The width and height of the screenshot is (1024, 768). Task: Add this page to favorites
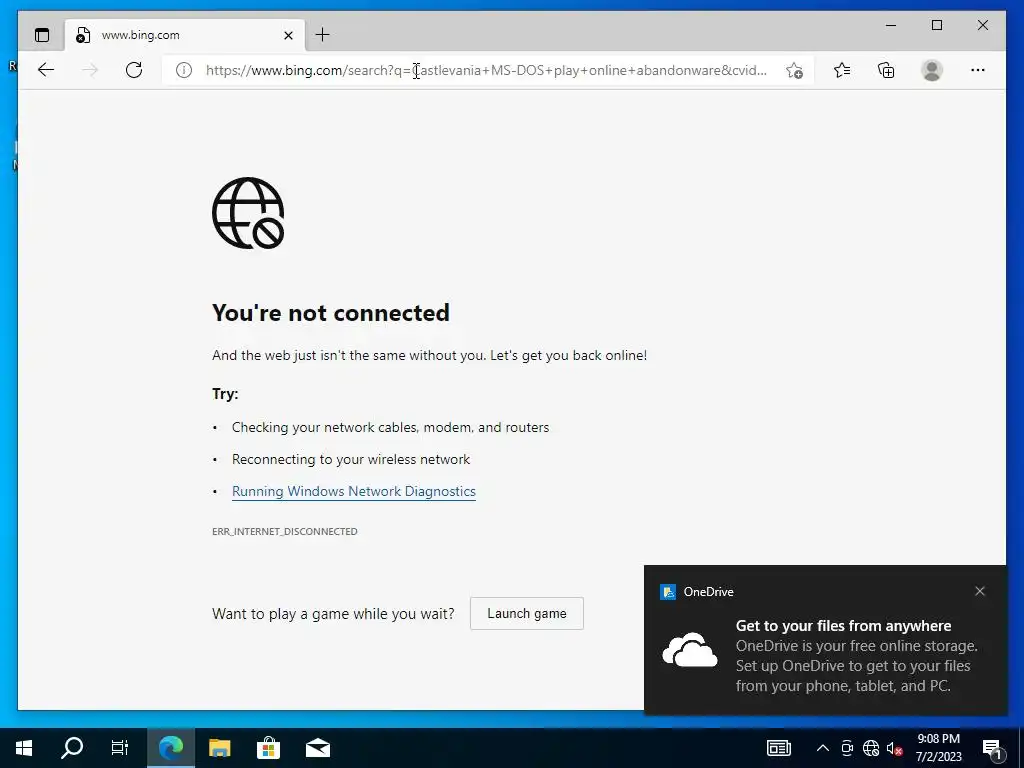pos(794,70)
